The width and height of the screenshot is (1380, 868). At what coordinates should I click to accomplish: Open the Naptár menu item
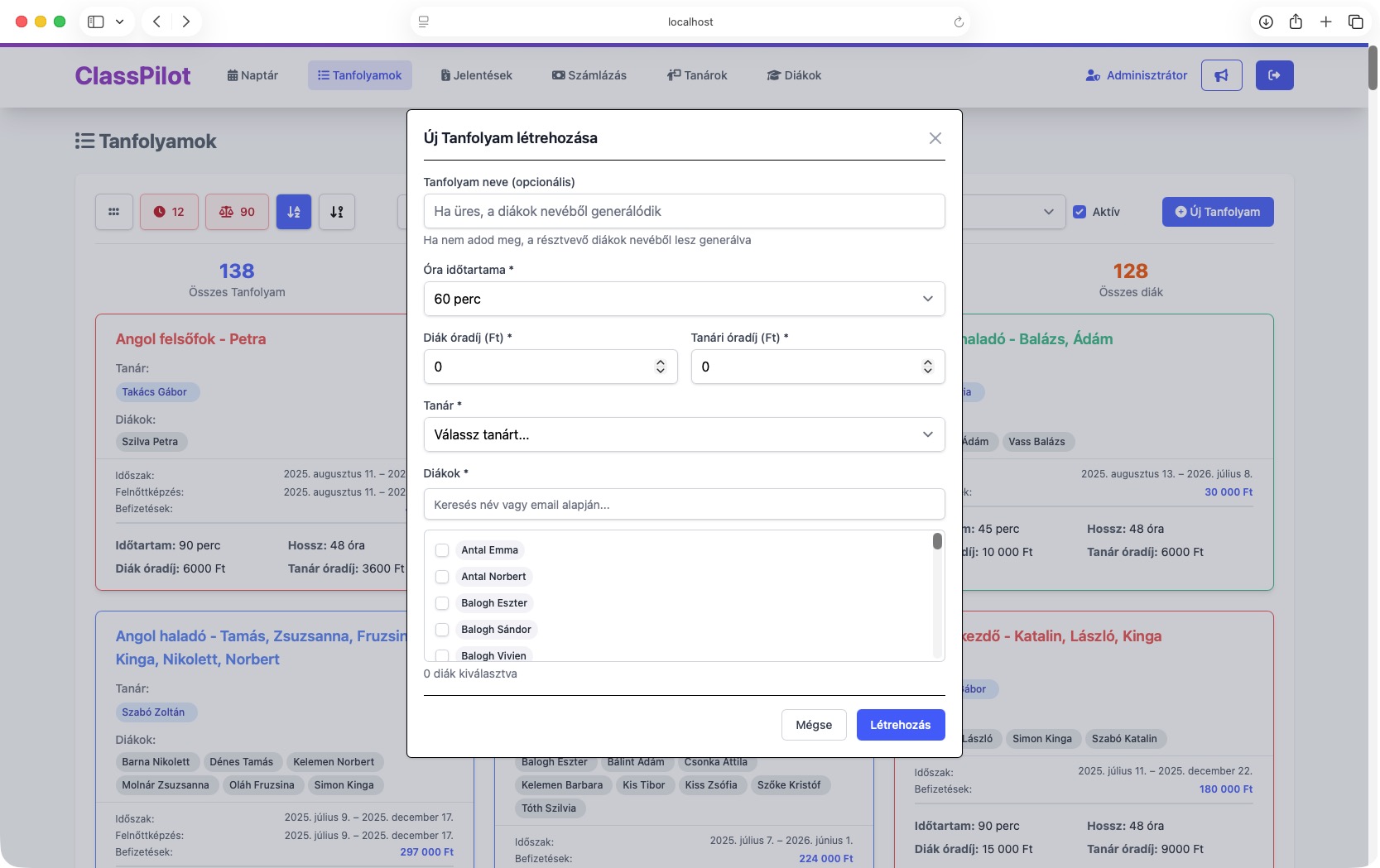point(252,75)
